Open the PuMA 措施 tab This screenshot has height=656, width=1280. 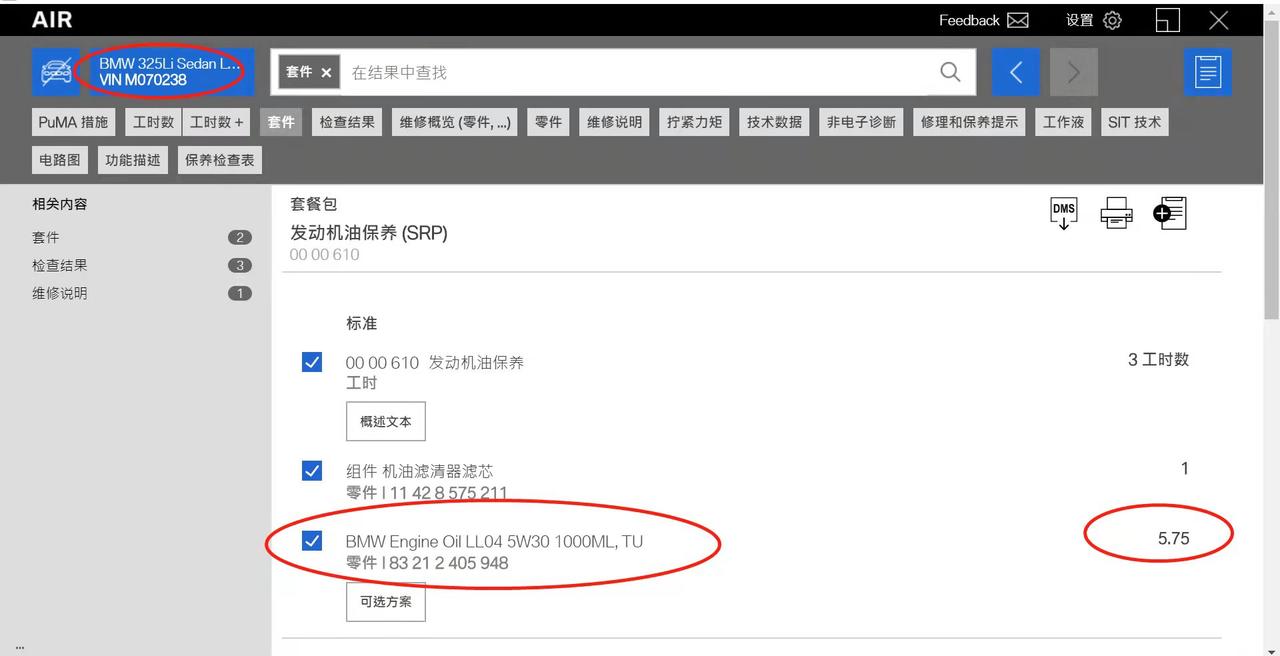pos(73,122)
